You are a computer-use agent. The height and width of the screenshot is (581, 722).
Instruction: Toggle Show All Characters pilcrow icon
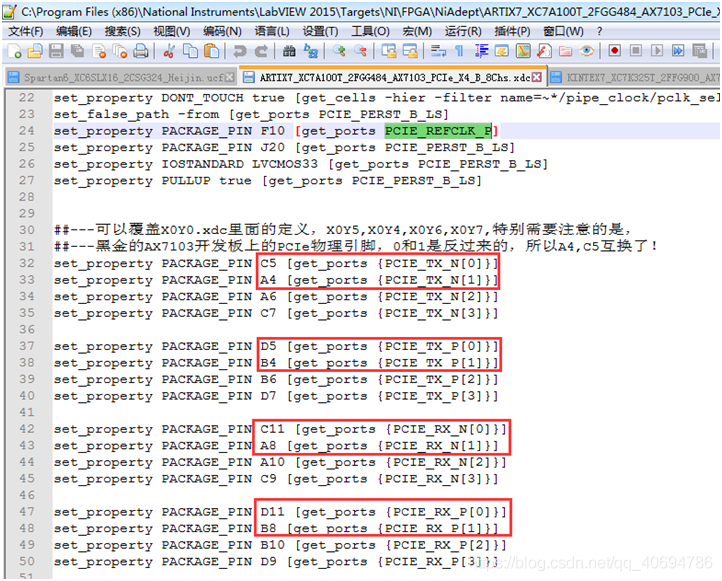pyautogui.click(x=458, y=51)
